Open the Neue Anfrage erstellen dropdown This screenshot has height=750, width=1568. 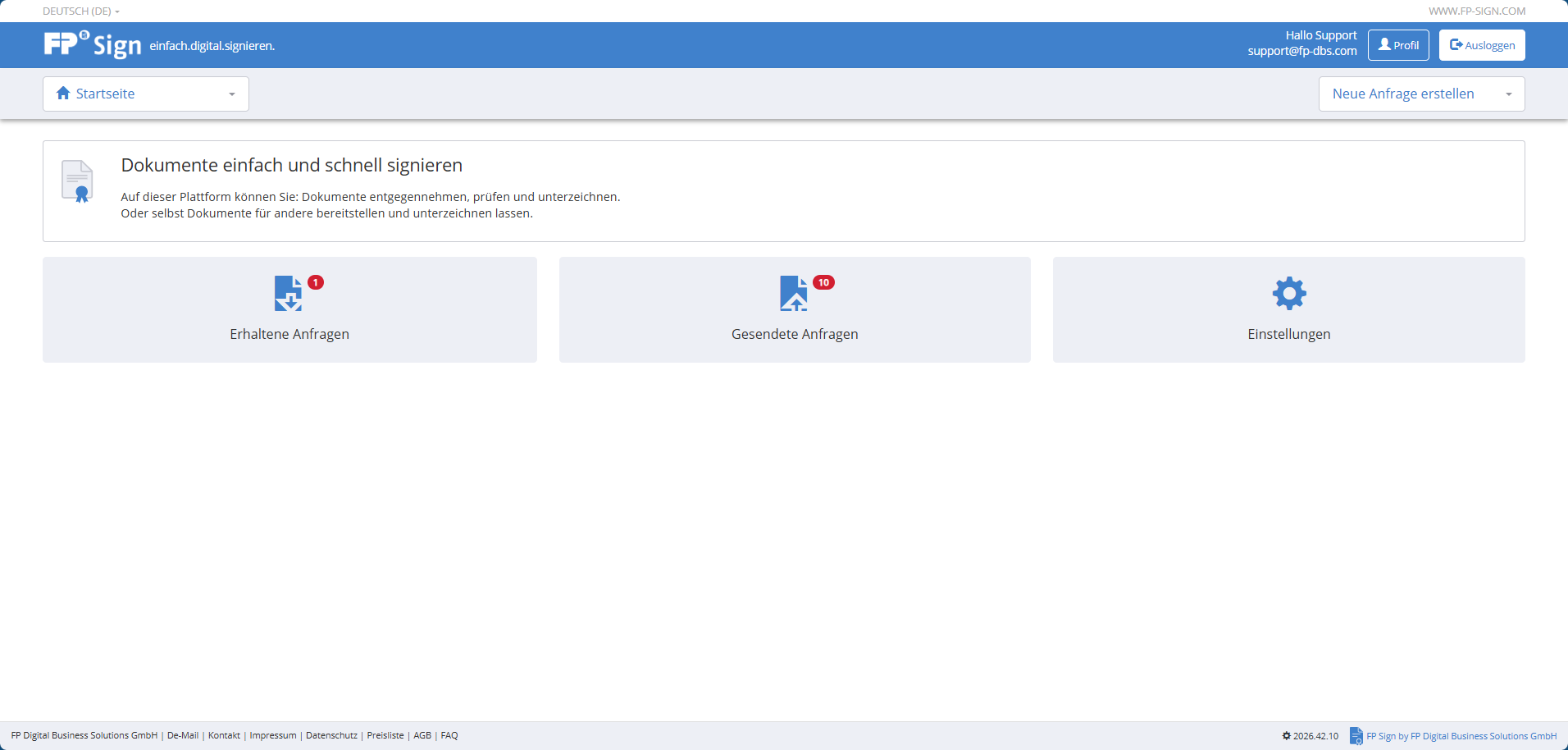click(1421, 94)
